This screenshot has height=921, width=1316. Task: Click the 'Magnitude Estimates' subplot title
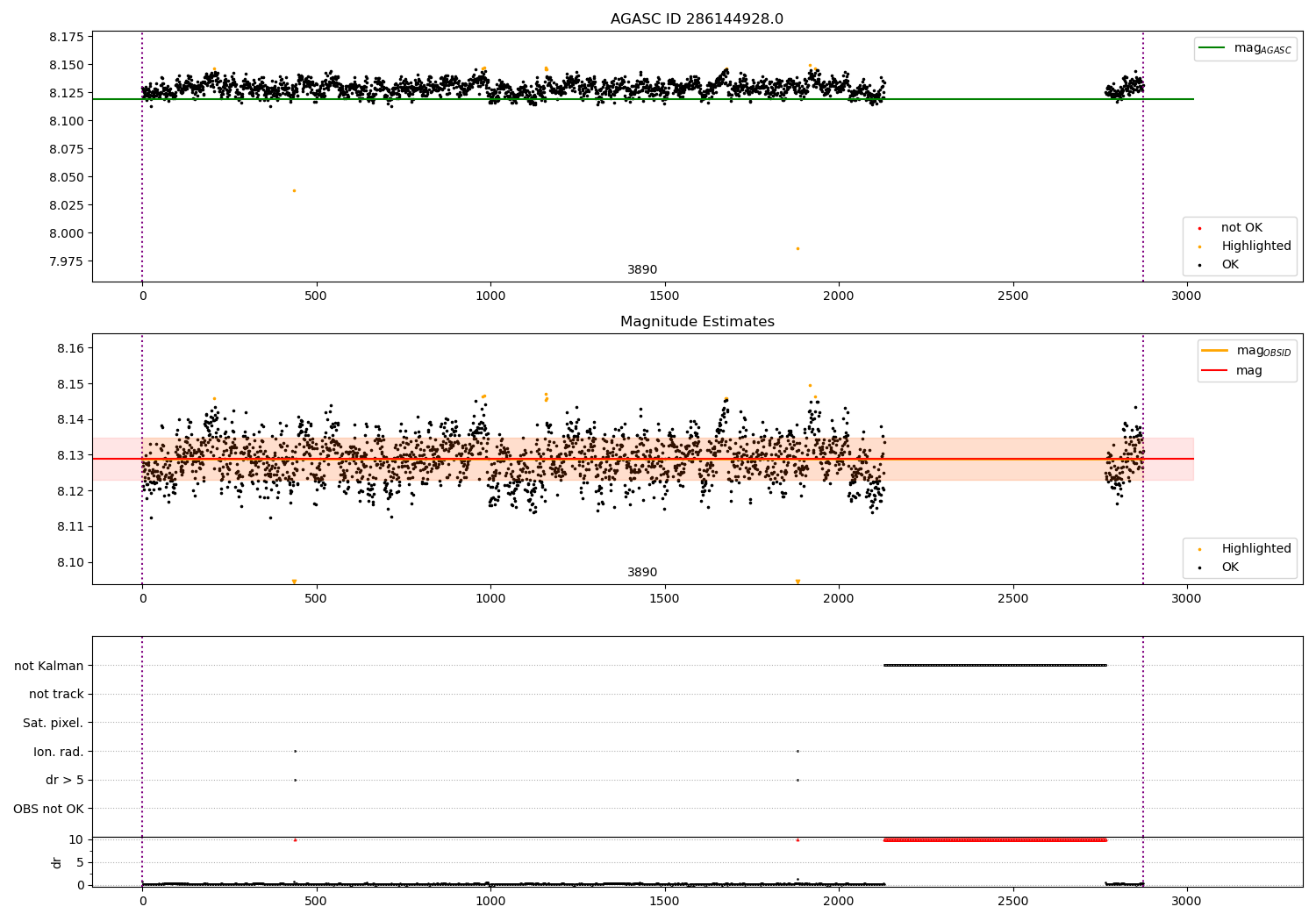pos(697,322)
